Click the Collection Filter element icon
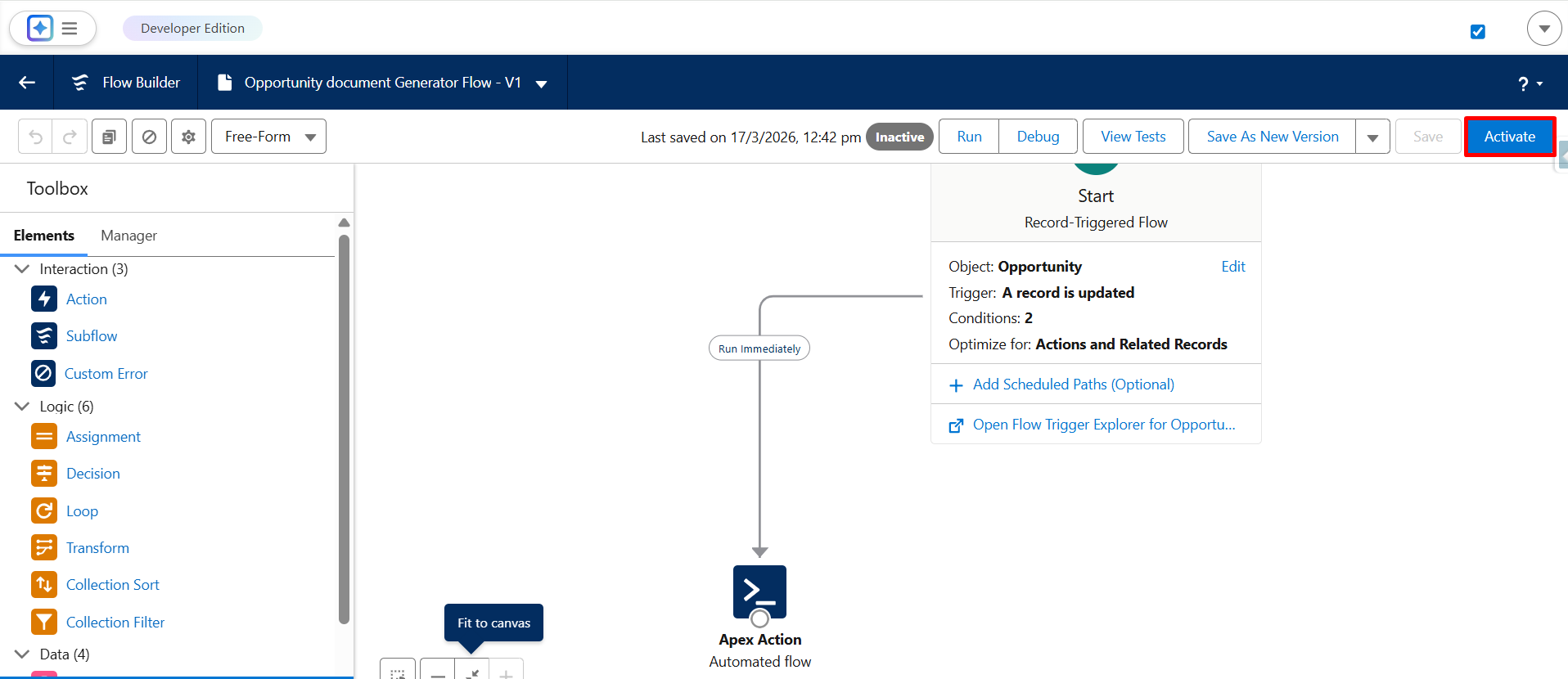 point(44,622)
